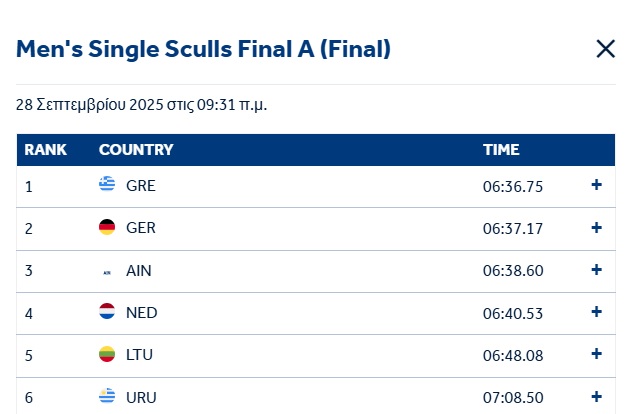The width and height of the screenshot is (629, 414).
Task: Click the Greece flag icon
Action: click(107, 185)
